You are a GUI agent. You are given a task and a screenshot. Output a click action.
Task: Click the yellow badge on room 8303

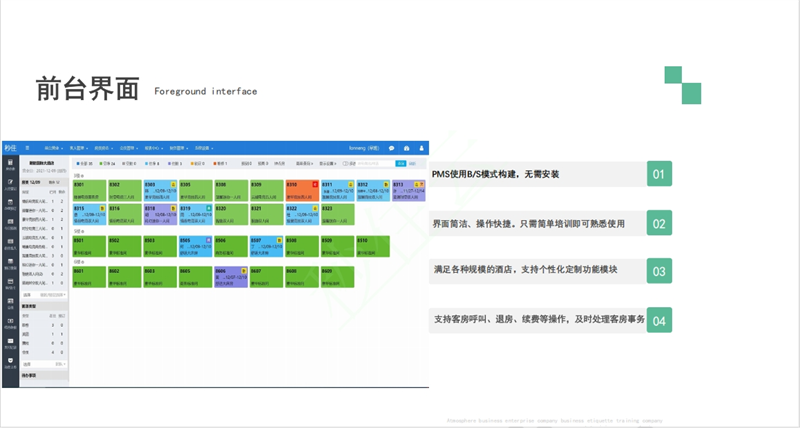pyautogui.click(x=173, y=185)
